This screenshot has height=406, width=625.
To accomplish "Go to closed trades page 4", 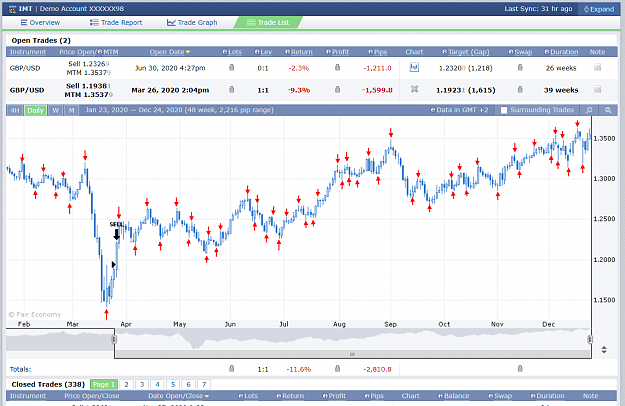I will pos(157,384).
